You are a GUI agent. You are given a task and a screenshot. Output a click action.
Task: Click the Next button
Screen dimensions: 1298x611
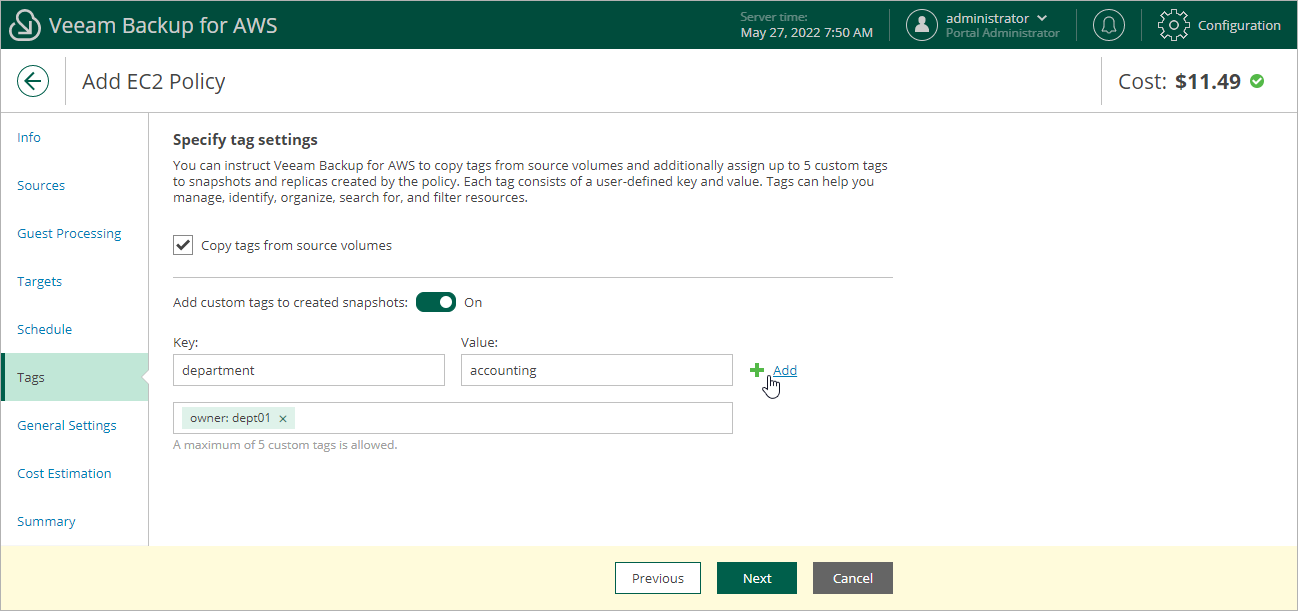(x=757, y=578)
